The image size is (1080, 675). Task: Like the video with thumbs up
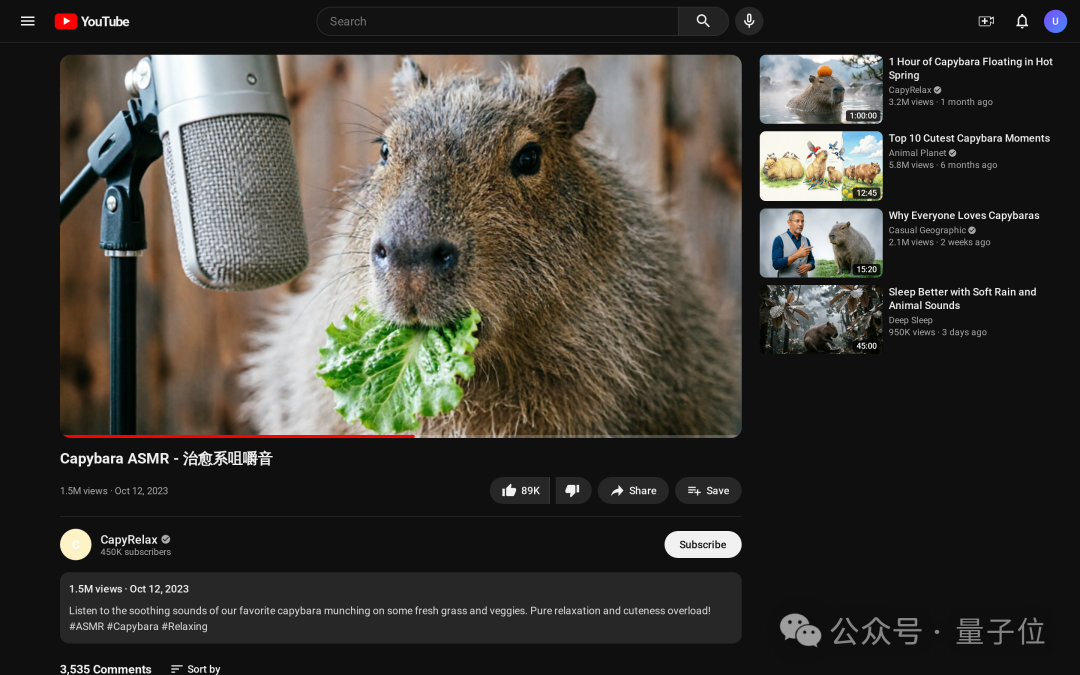click(x=519, y=490)
